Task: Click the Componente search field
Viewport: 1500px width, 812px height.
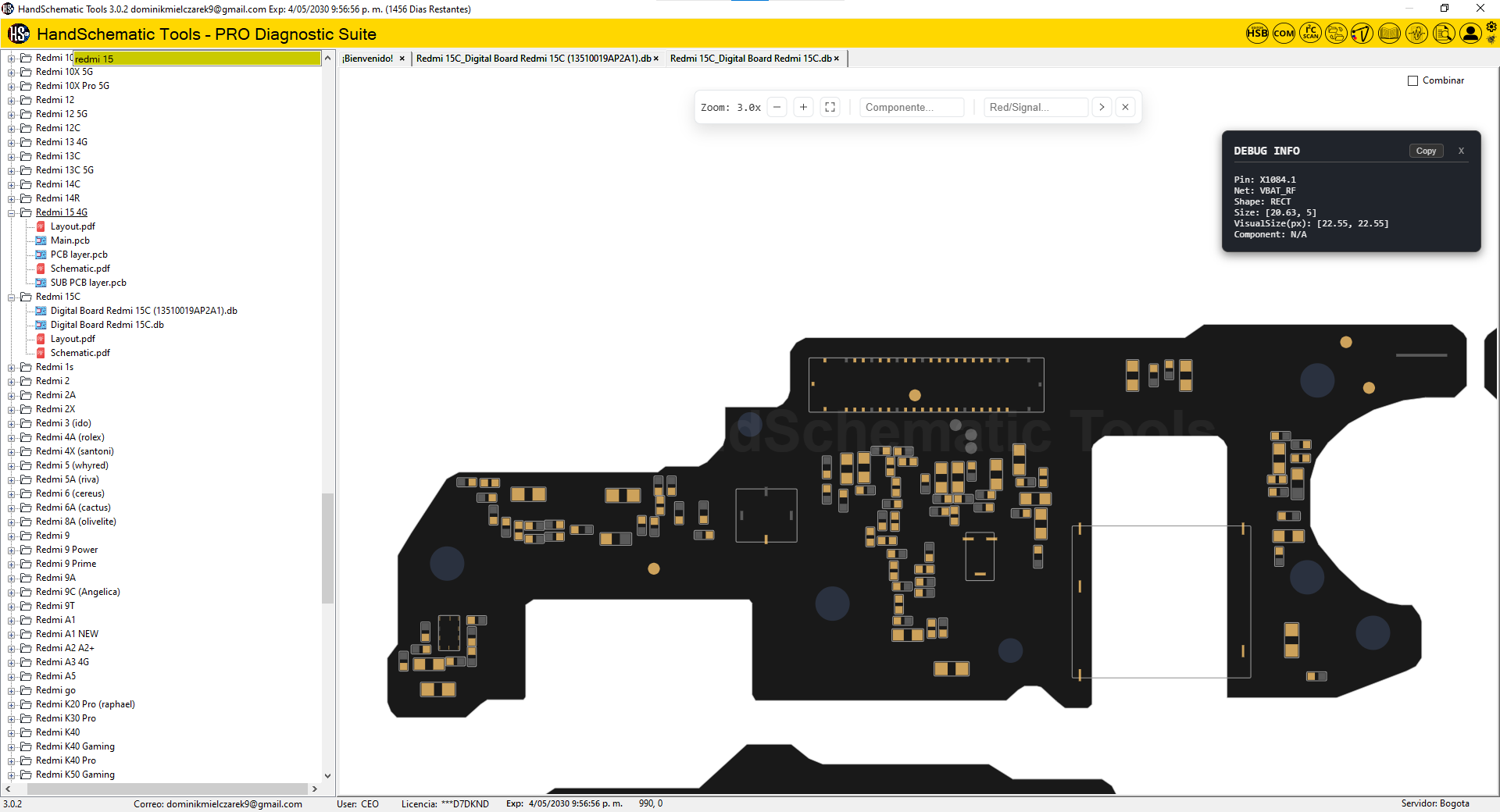Action: 912,107
